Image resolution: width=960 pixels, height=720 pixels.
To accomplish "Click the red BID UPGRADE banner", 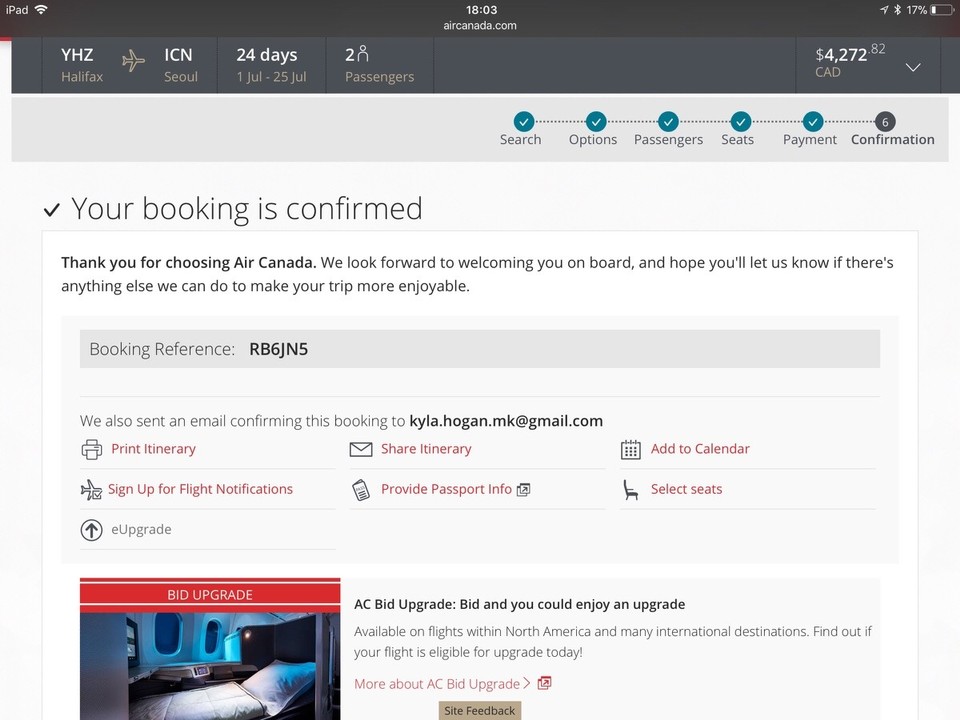I will 210,594.
